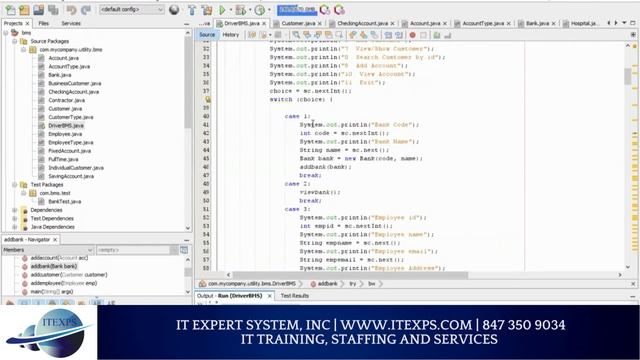This screenshot has width=640, height=360.
Task: Click the Undo toolbar icon
Action: pos(71,9)
